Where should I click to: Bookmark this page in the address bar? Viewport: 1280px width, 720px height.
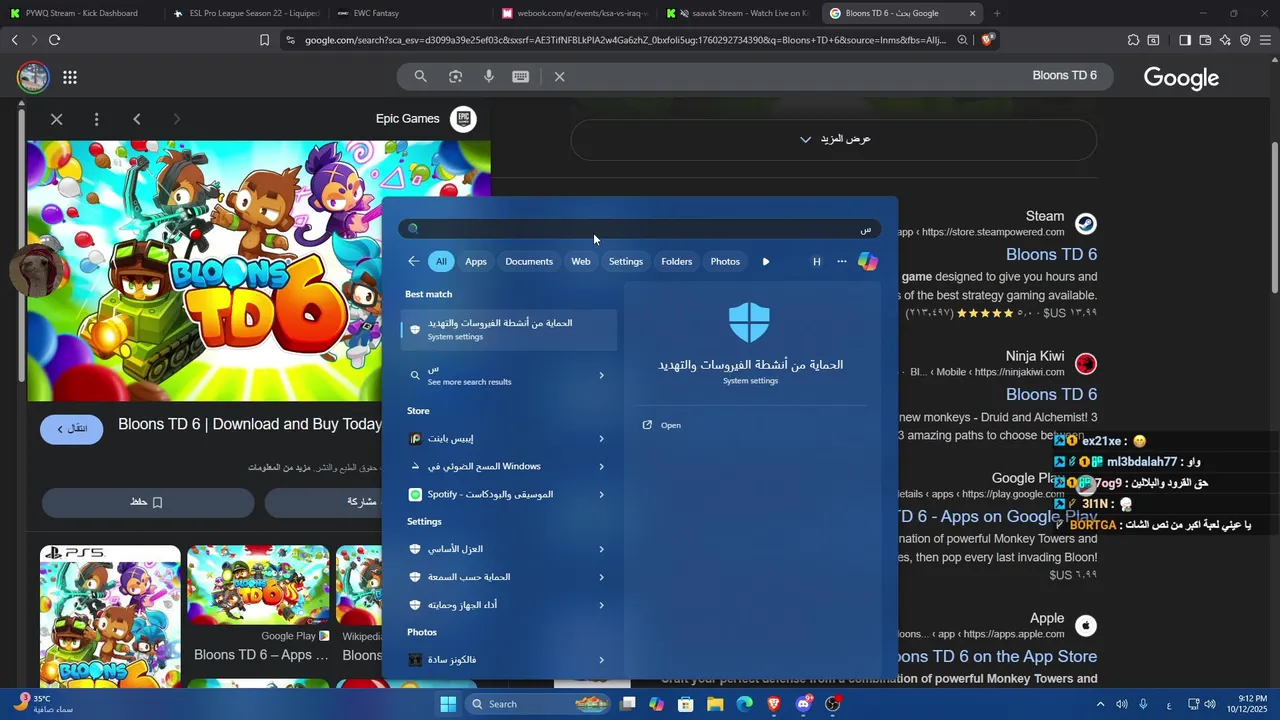(264, 40)
